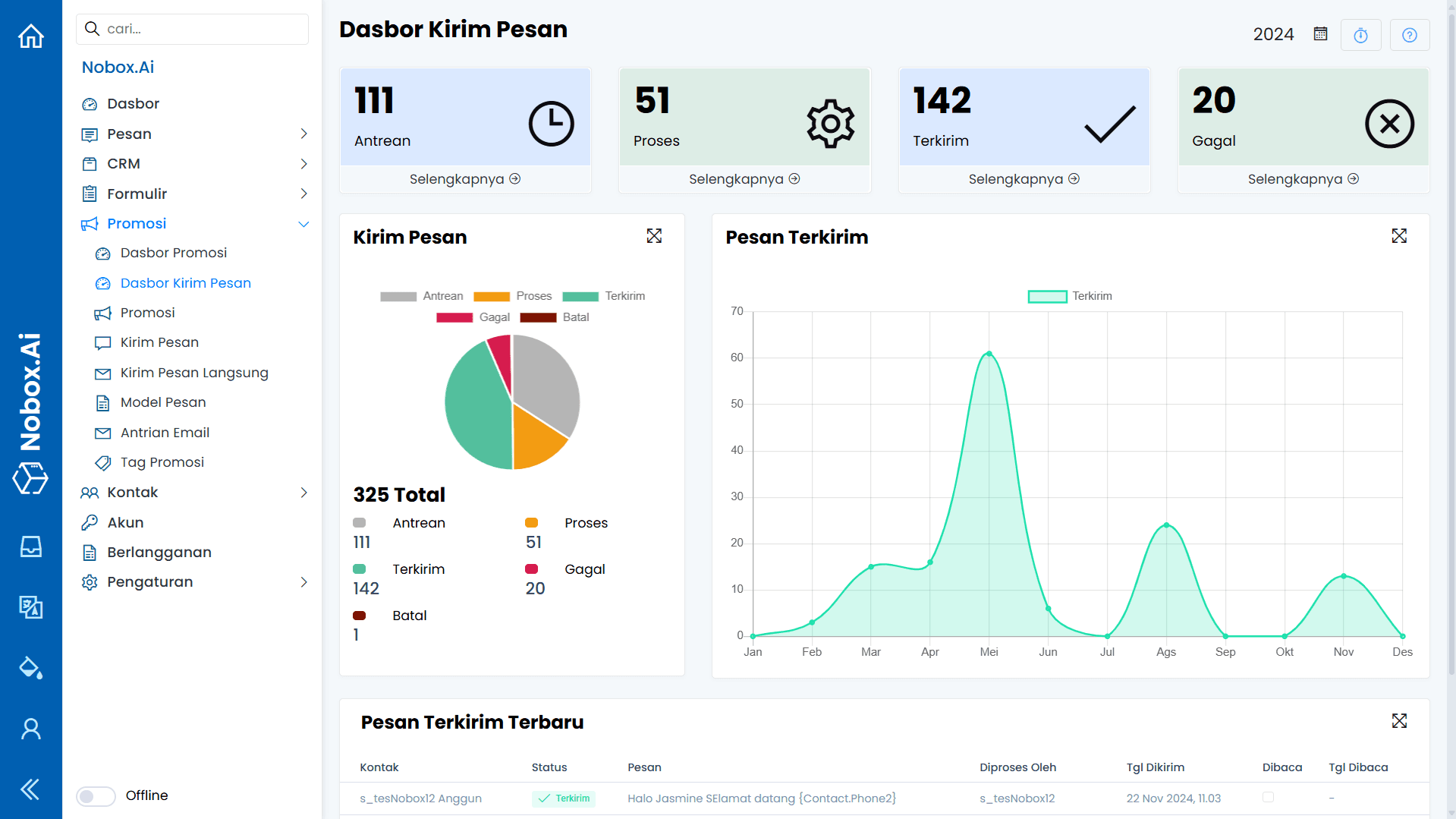Open the inbox tray icon in left rail
This screenshot has height=819, width=1456.
click(x=31, y=547)
